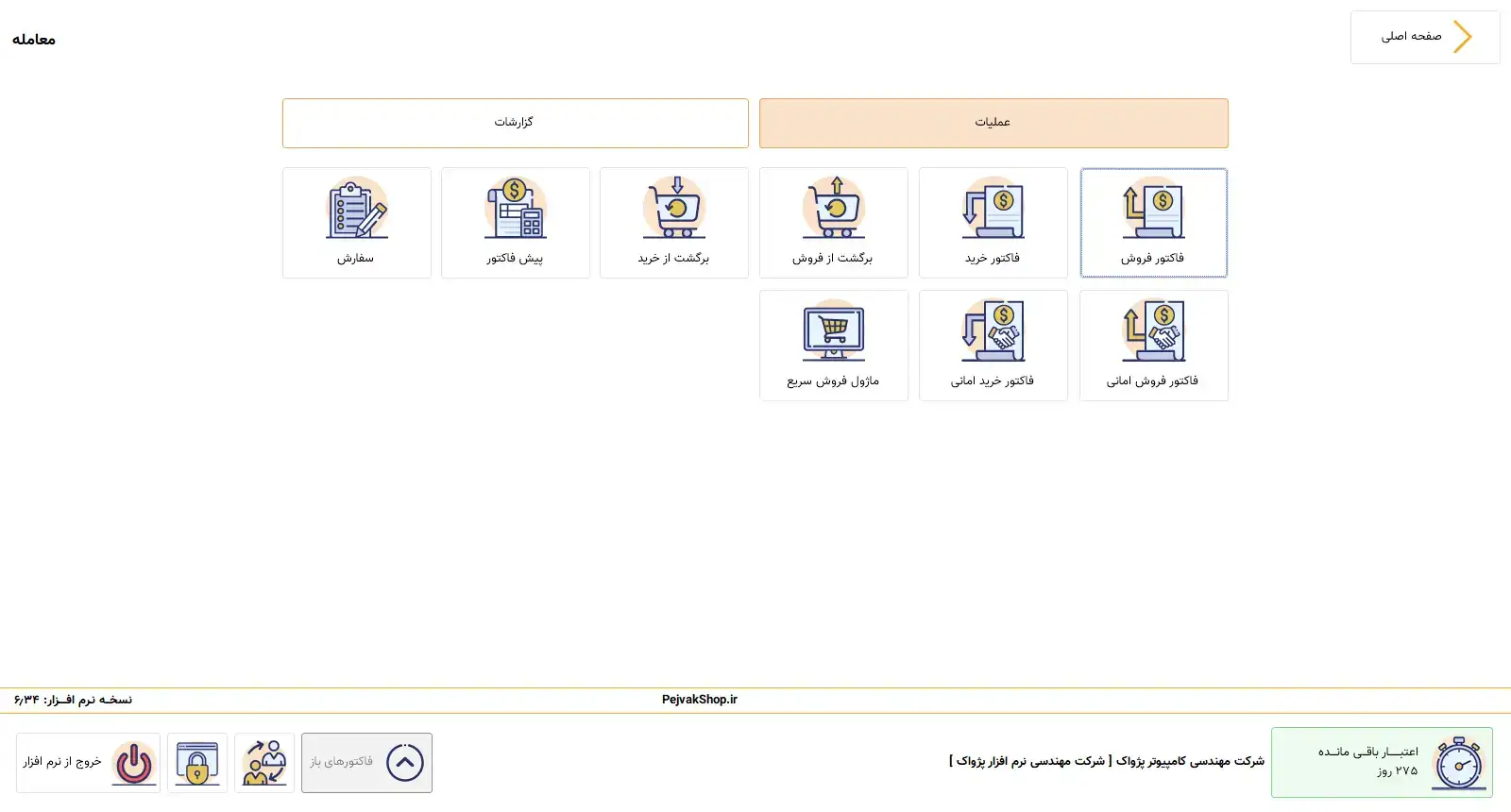Open the پیش فاکتور calculator icon
The image size is (1511, 812).
[515, 210]
